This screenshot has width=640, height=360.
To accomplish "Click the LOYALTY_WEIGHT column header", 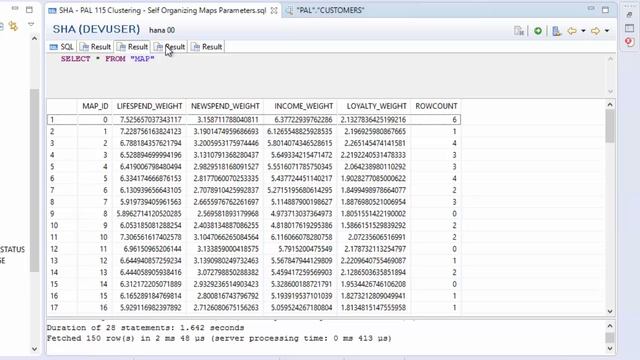I will coord(376,106).
